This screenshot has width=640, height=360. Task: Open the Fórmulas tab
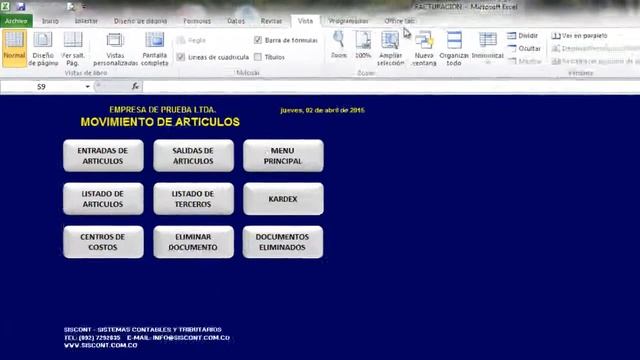(x=197, y=21)
